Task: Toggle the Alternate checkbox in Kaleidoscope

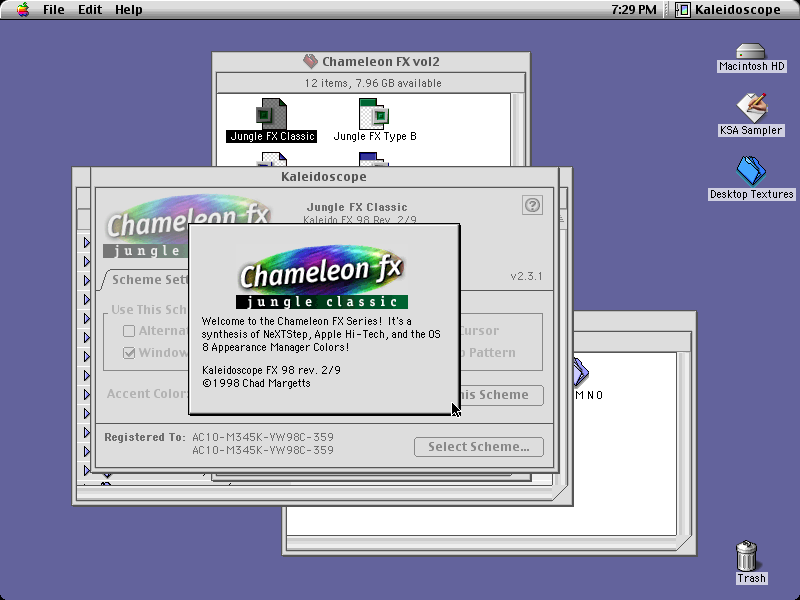Action: coord(129,331)
